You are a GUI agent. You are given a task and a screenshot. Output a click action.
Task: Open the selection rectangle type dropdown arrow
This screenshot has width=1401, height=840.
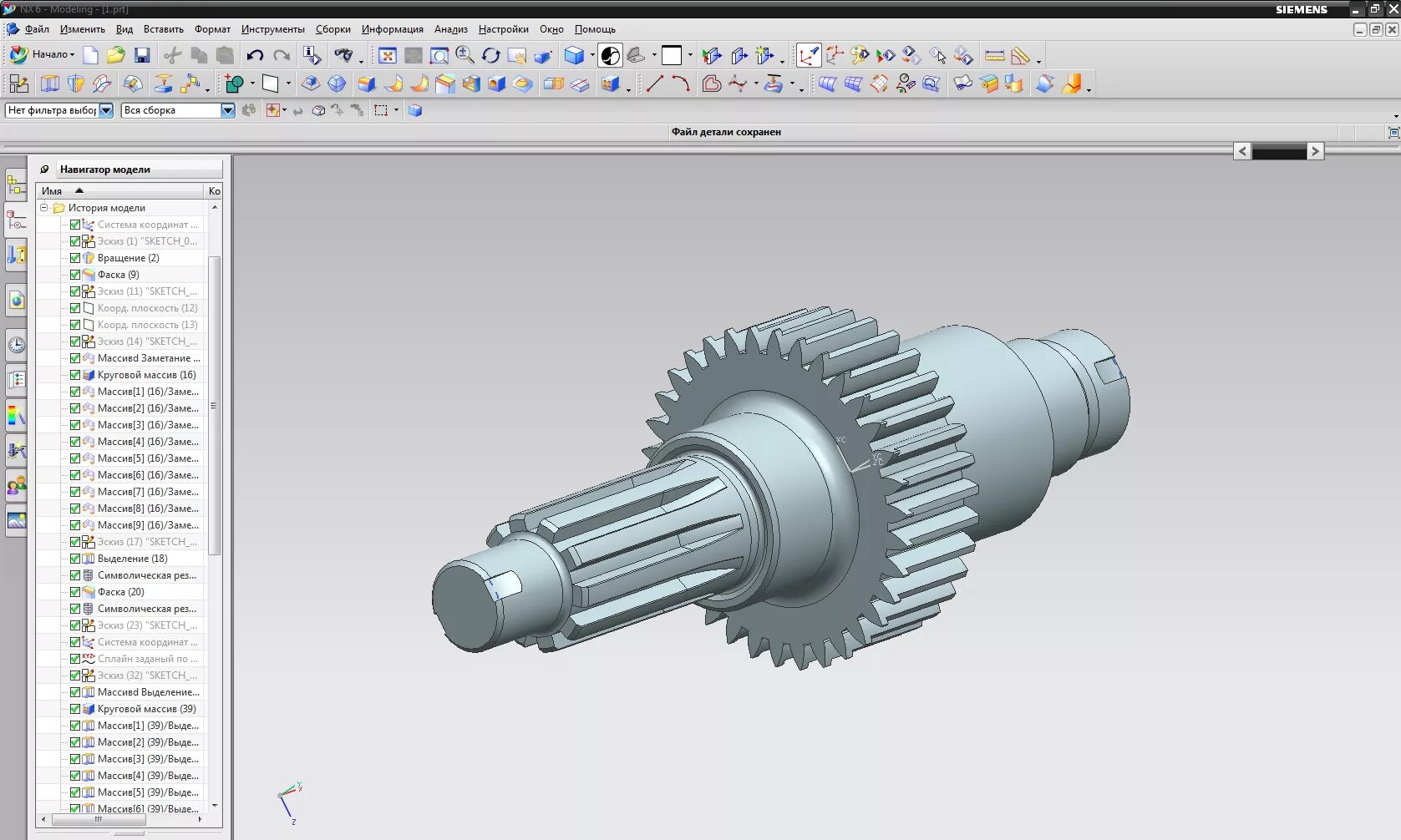click(396, 110)
